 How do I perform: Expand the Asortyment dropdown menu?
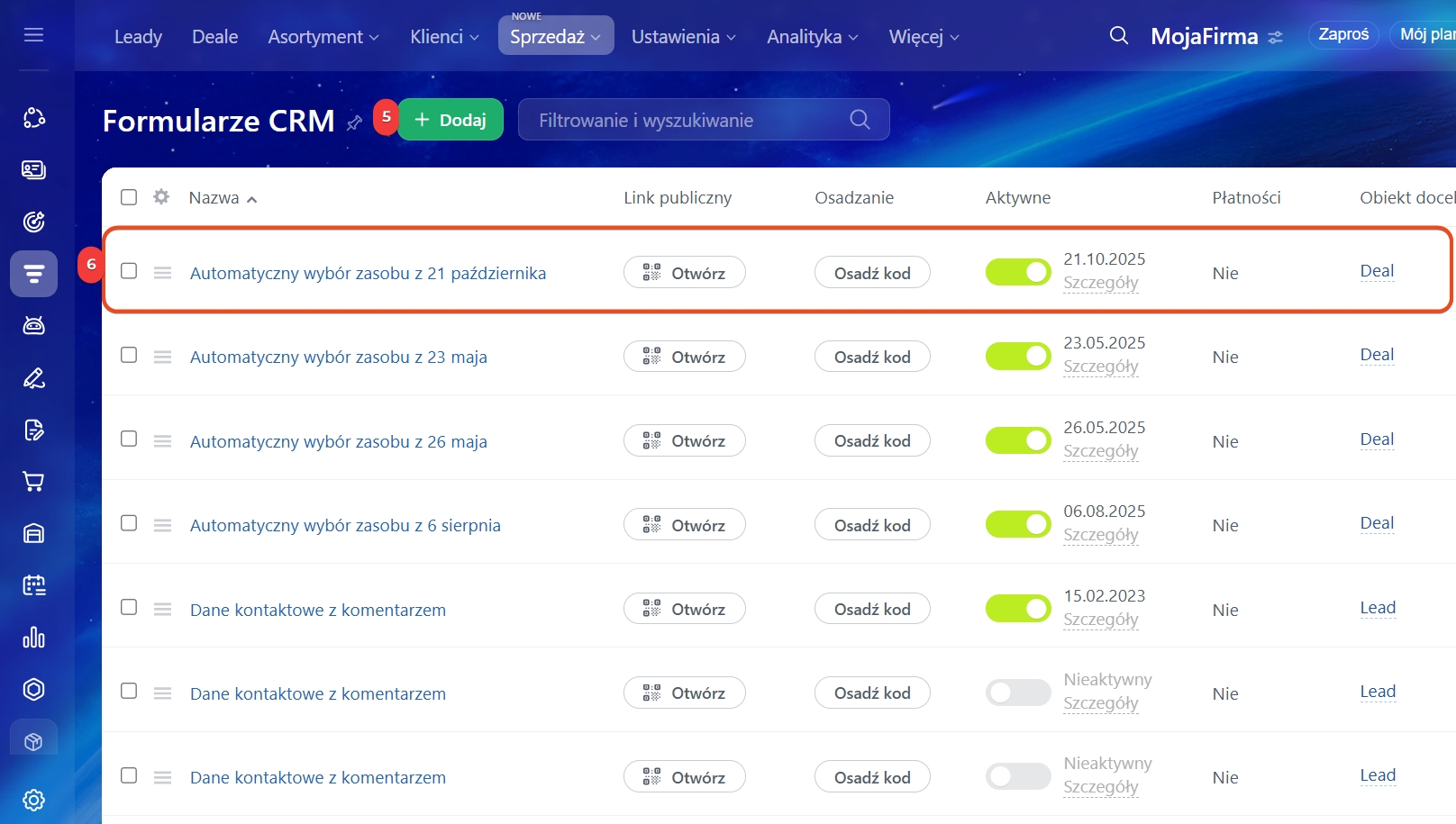coord(323,37)
